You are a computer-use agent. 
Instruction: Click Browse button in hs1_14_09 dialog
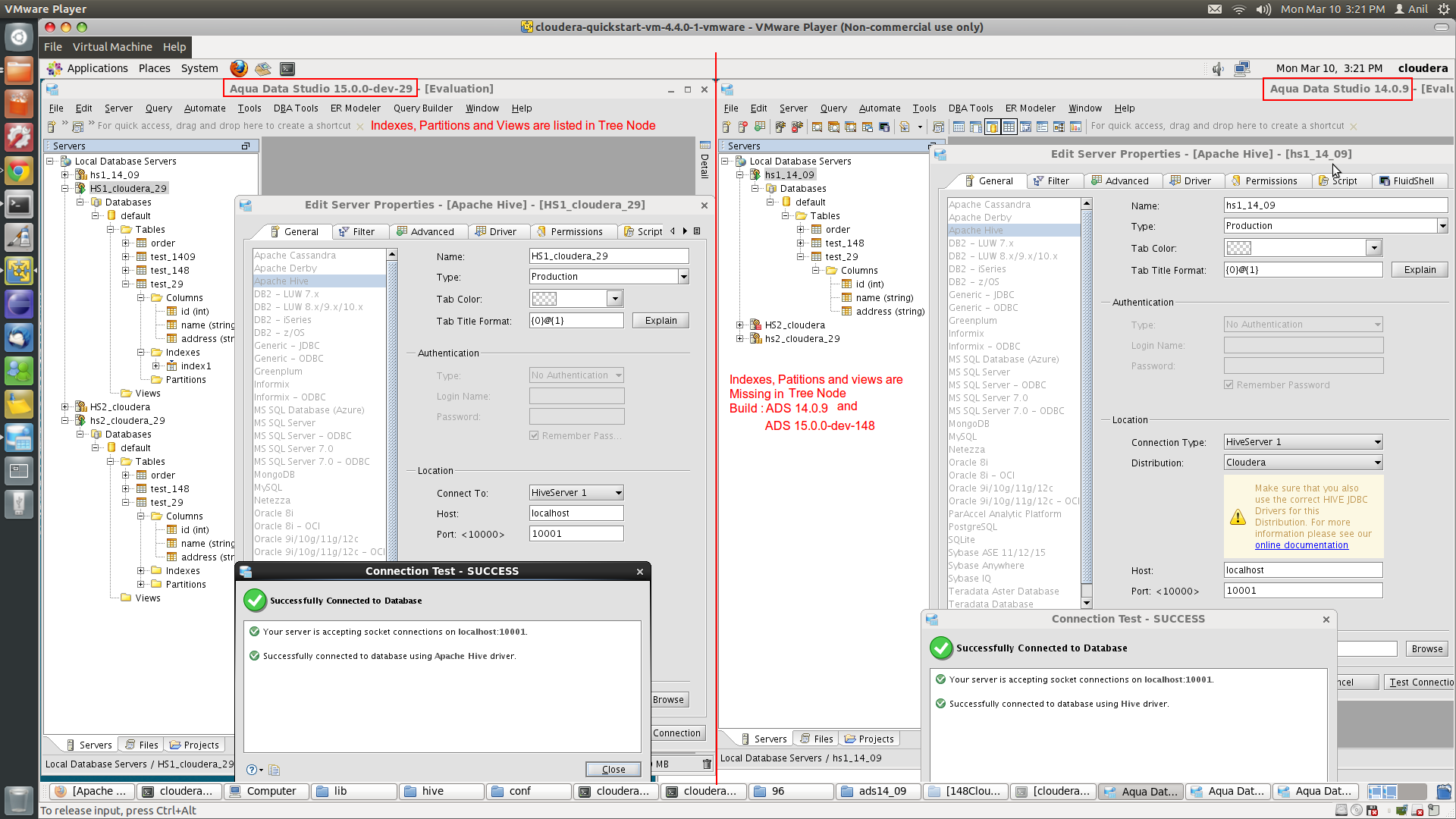coord(1426,649)
